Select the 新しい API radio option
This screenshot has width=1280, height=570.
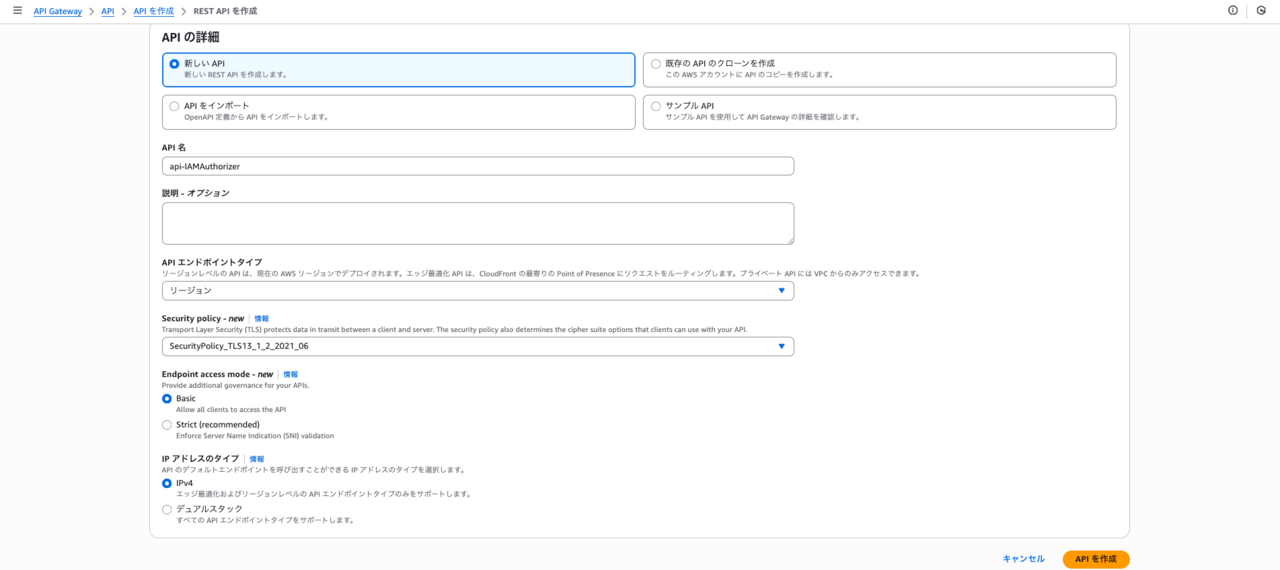[x=174, y=64]
